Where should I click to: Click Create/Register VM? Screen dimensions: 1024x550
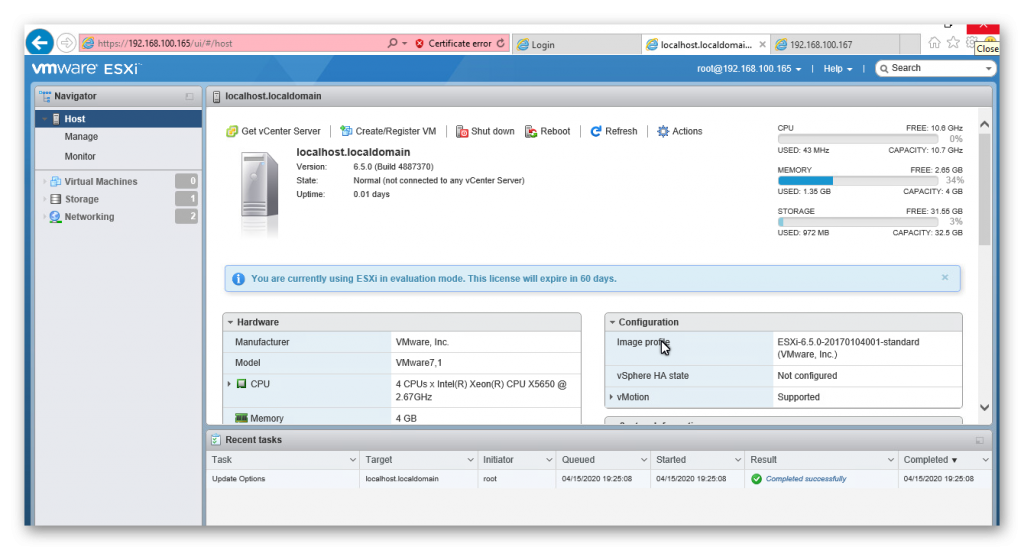tap(388, 131)
